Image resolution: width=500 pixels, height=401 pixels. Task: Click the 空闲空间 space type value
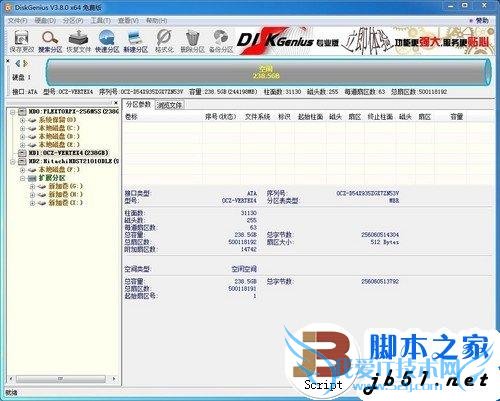[244, 269]
